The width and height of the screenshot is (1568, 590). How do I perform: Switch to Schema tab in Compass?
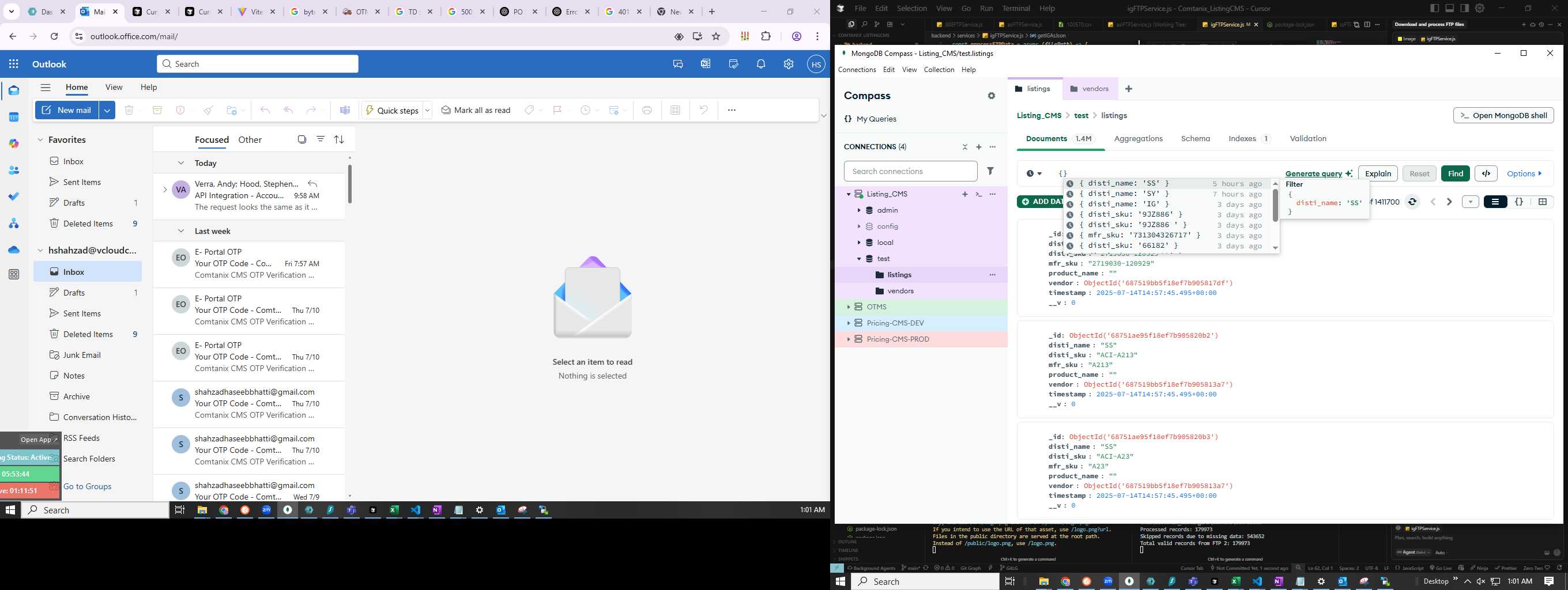click(x=1196, y=139)
